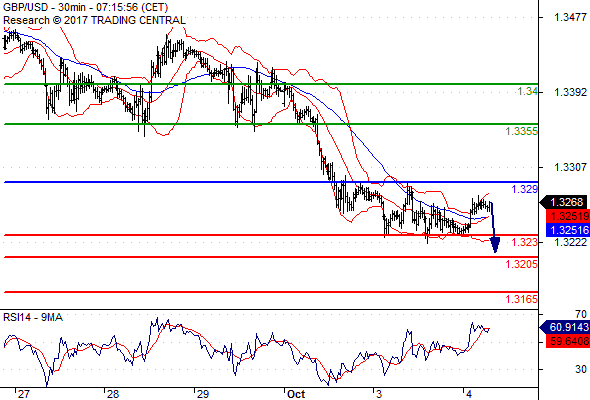Click the blue 1.329 pivot level label

[x=525, y=189]
